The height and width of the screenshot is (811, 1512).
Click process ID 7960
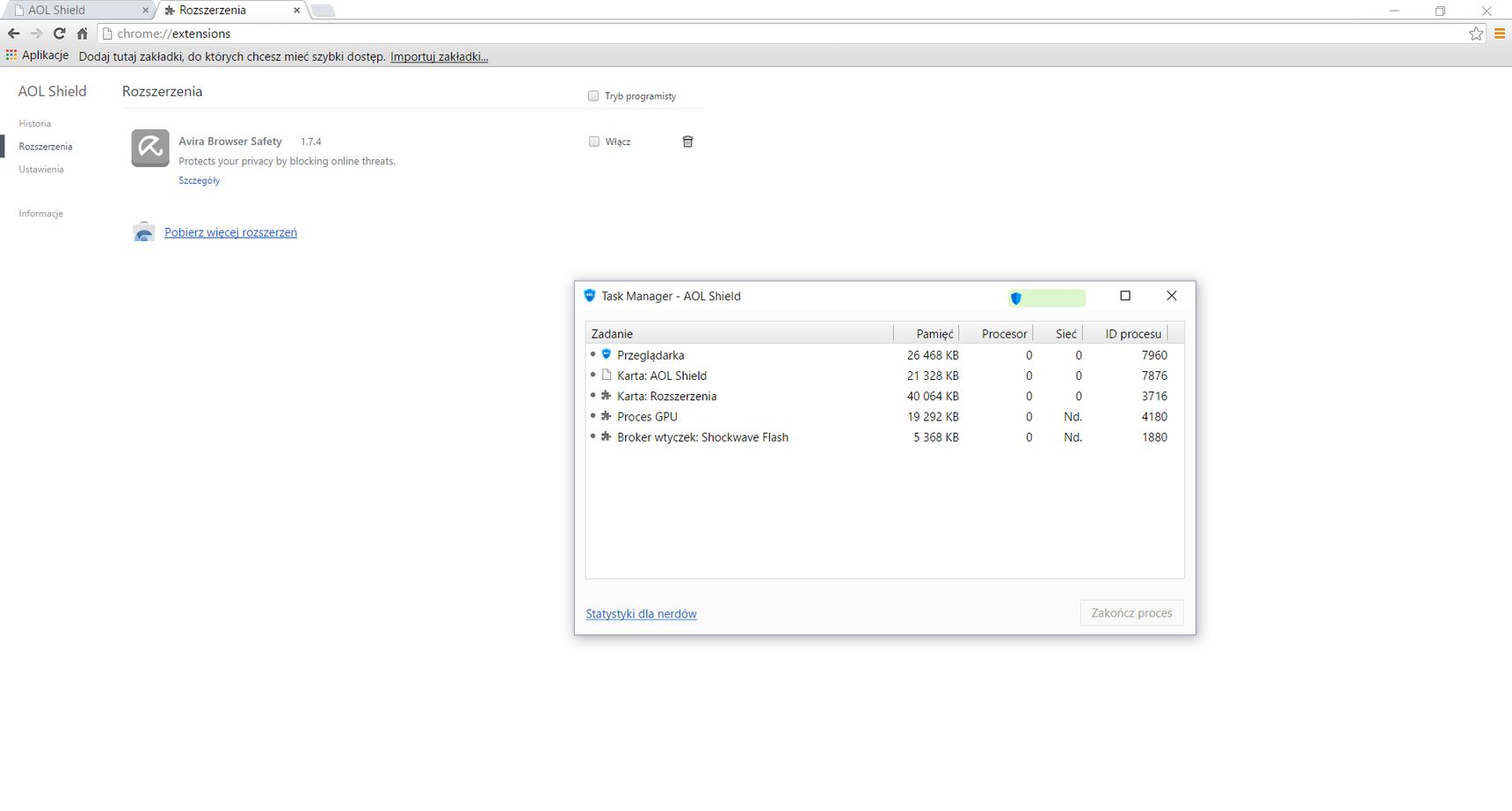(x=1154, y=355)
